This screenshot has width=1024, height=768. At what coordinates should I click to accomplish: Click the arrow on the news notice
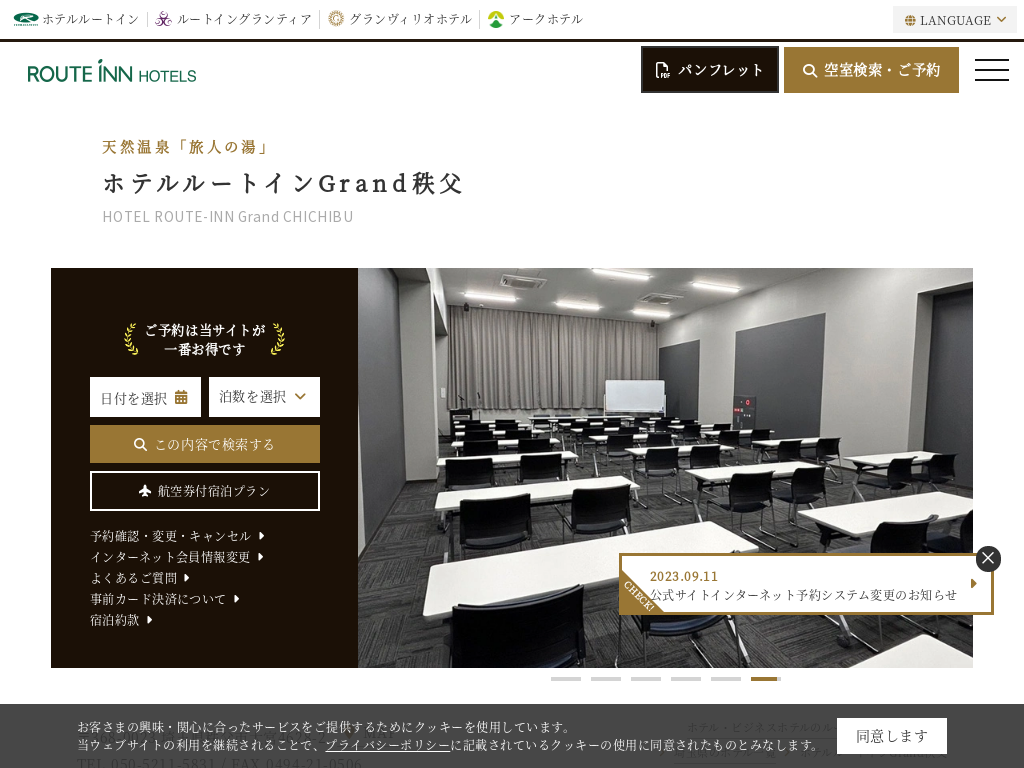(974, 584)
